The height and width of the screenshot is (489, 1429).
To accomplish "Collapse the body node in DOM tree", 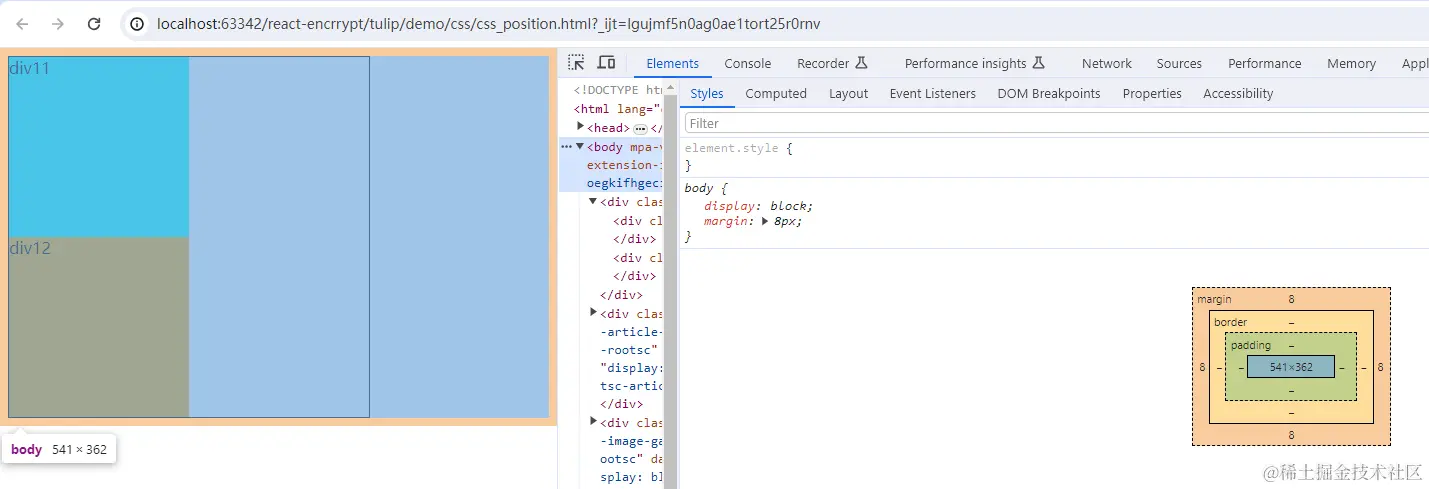I will tap(580, 146).
